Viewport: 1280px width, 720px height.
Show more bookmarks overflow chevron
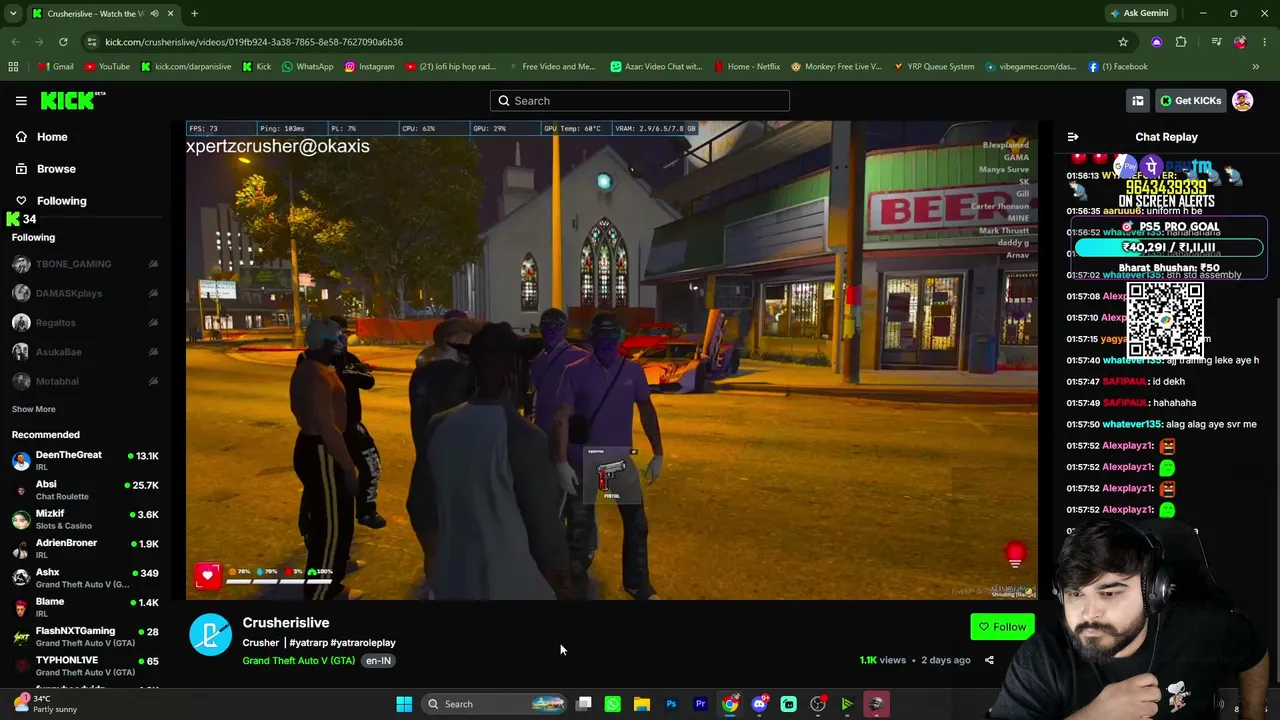tap(1256, 67)
